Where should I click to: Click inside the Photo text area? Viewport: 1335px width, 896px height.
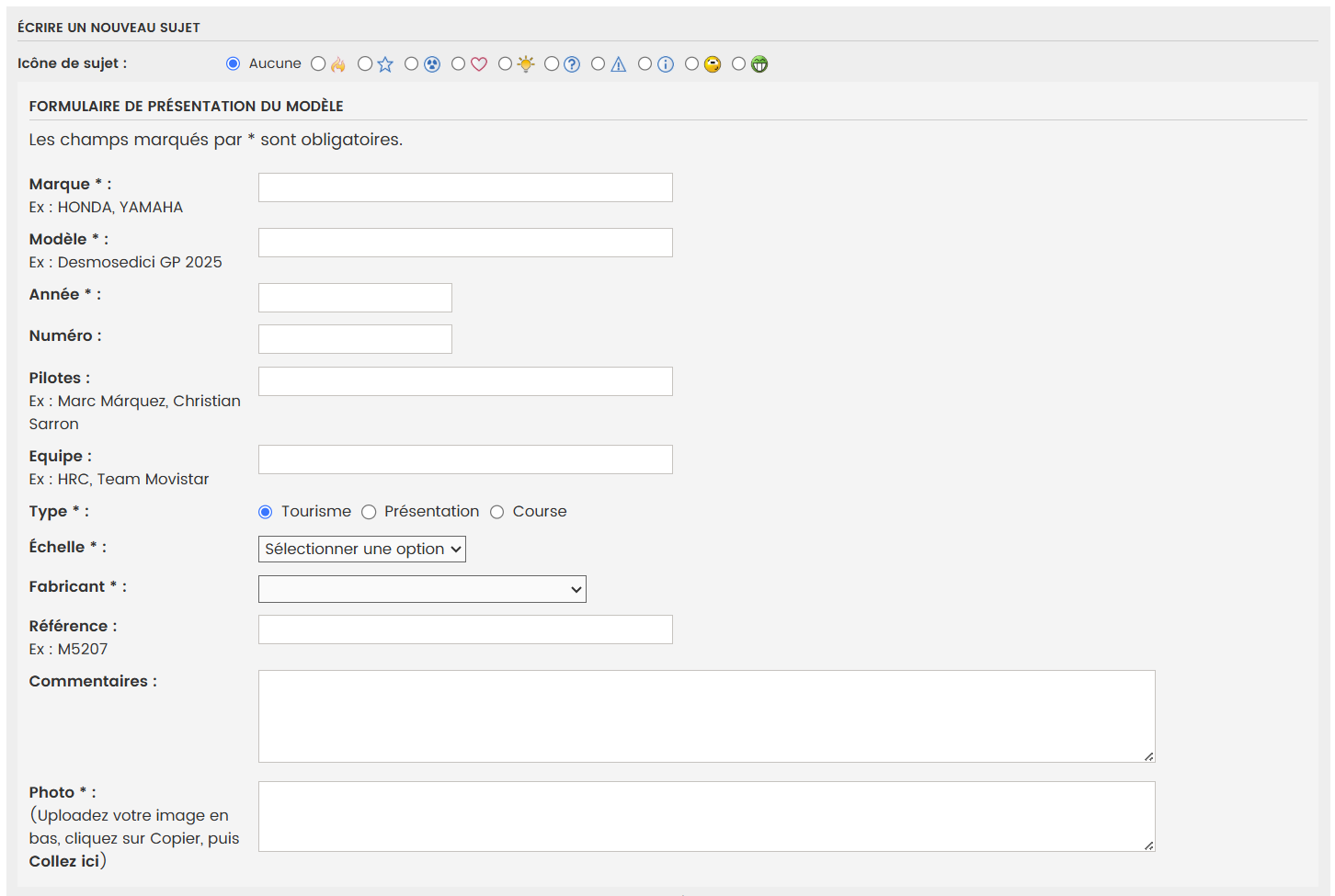tap(706, 816)
